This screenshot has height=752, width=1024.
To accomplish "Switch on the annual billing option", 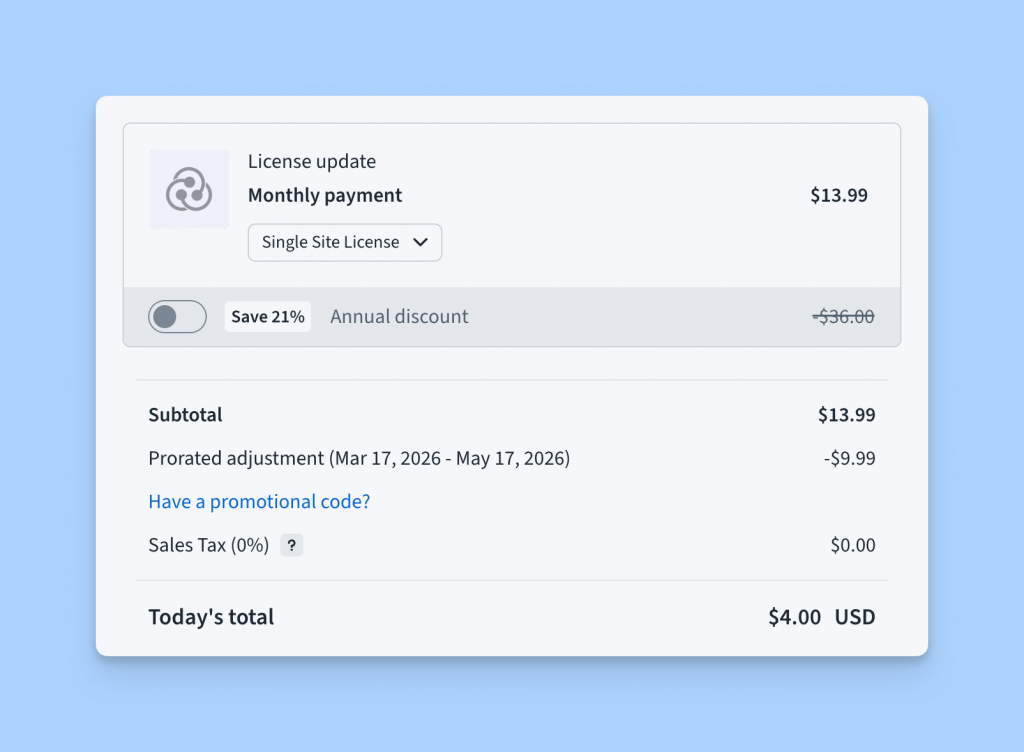I will (177, 316).
